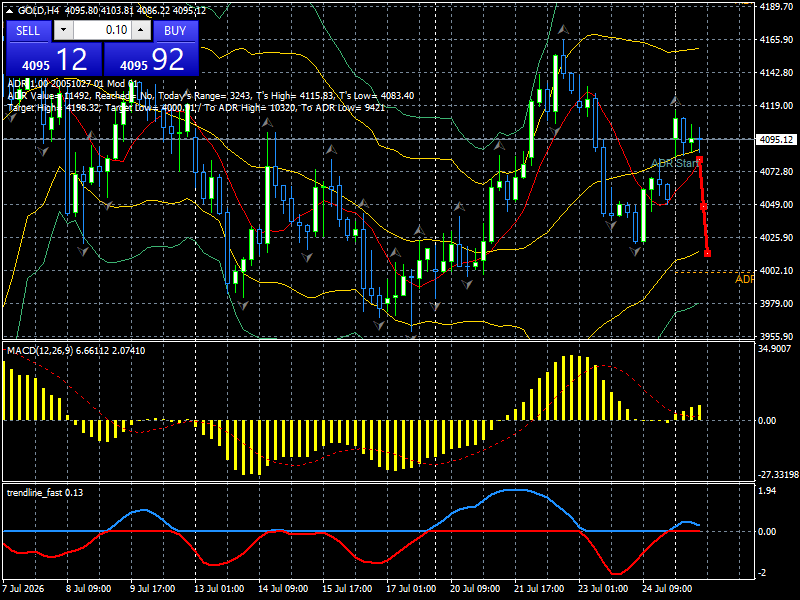Click the 13 Jul 01:00 time label

coord(219,589)
